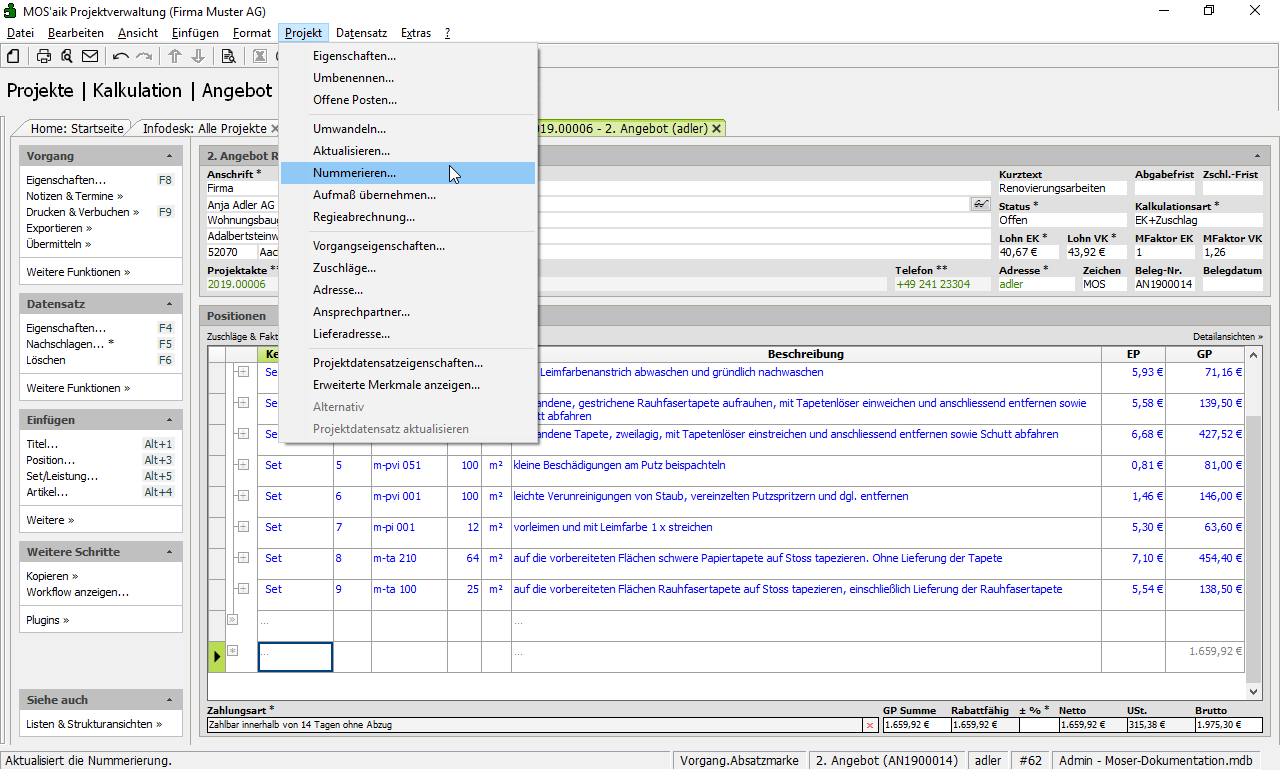
Task: Switch to the Home: Startseite tab
Action: 77,129
